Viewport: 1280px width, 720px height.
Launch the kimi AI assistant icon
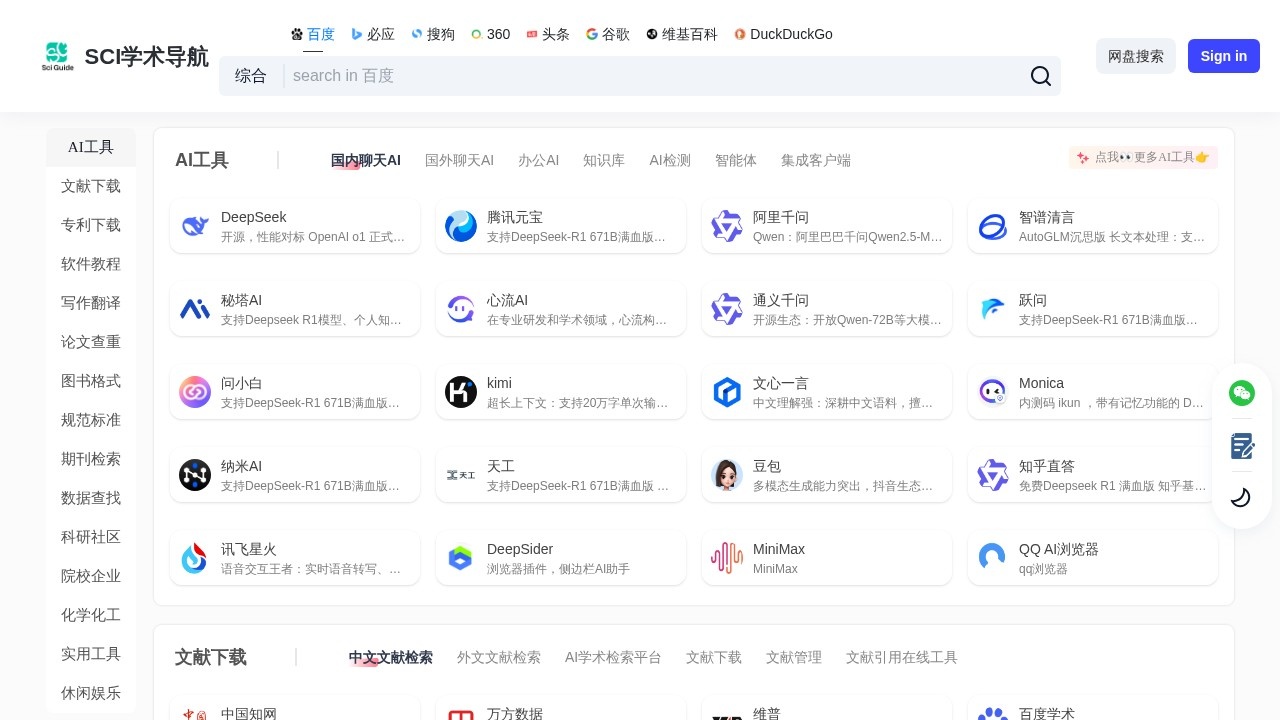click(461, 392)
